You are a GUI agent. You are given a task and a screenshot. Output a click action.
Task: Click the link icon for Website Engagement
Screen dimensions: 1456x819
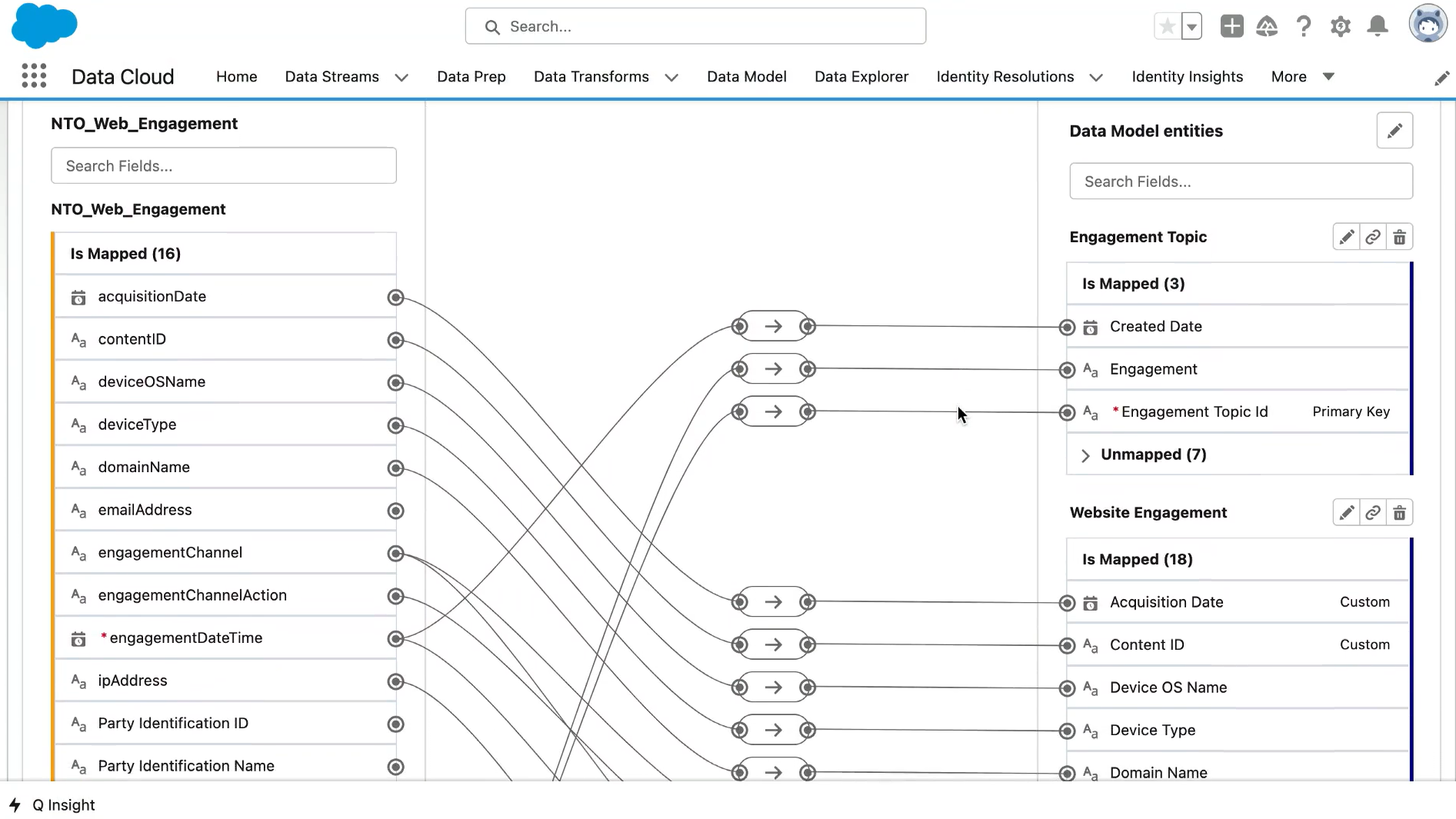point(1373,512)
